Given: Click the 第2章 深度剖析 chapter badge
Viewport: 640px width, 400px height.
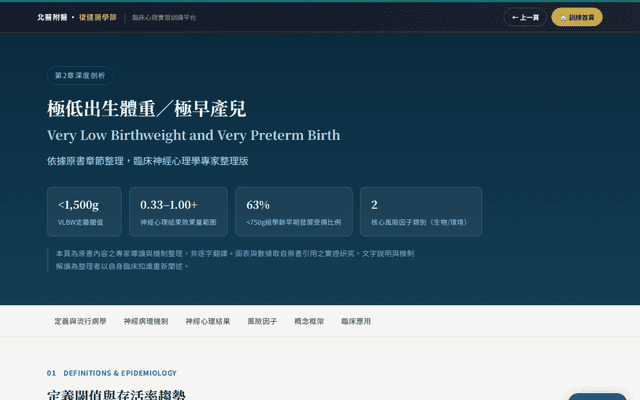Looking at the screenshot, I should tap(80, 76).
